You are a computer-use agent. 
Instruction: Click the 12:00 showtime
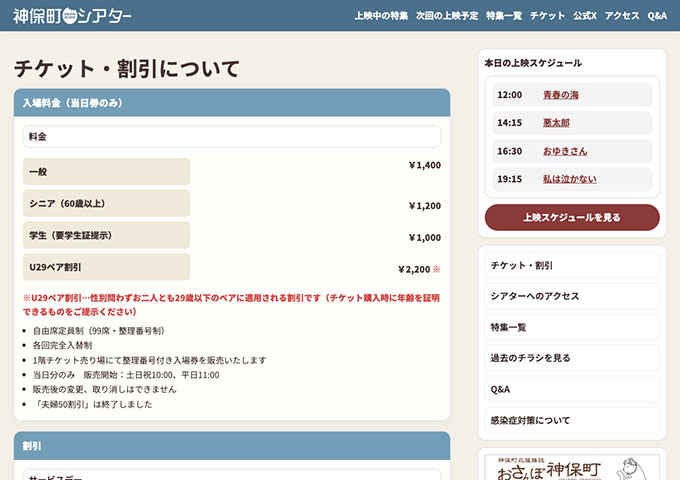click(510, 95)
